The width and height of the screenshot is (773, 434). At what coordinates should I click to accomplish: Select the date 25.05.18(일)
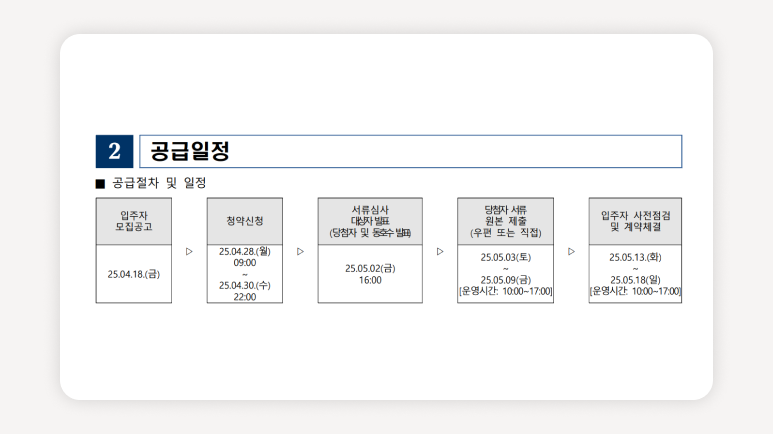coord(635,280)
